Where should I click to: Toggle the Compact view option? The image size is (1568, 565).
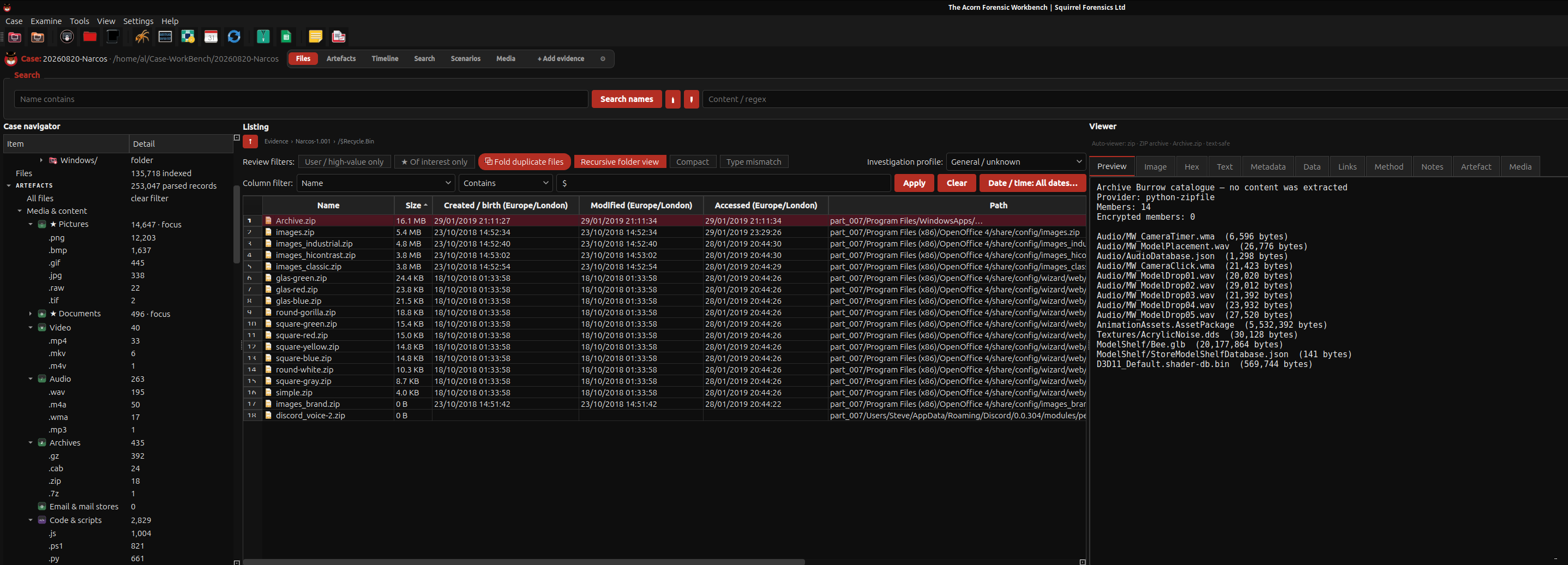point(692,162)
